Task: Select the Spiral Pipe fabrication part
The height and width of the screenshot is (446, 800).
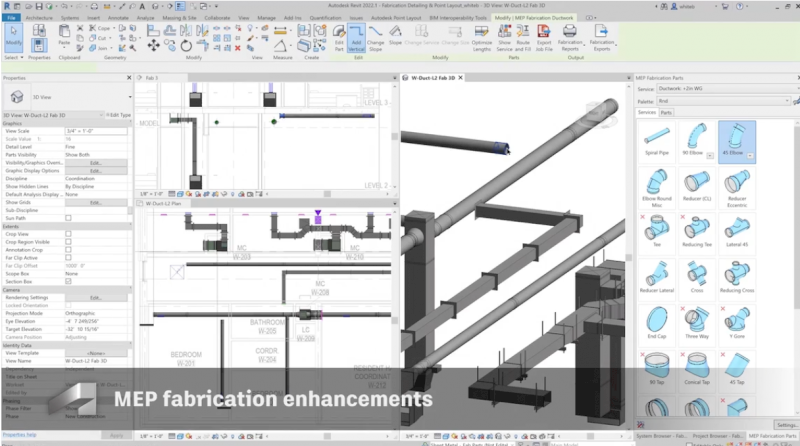Action: 656,138
